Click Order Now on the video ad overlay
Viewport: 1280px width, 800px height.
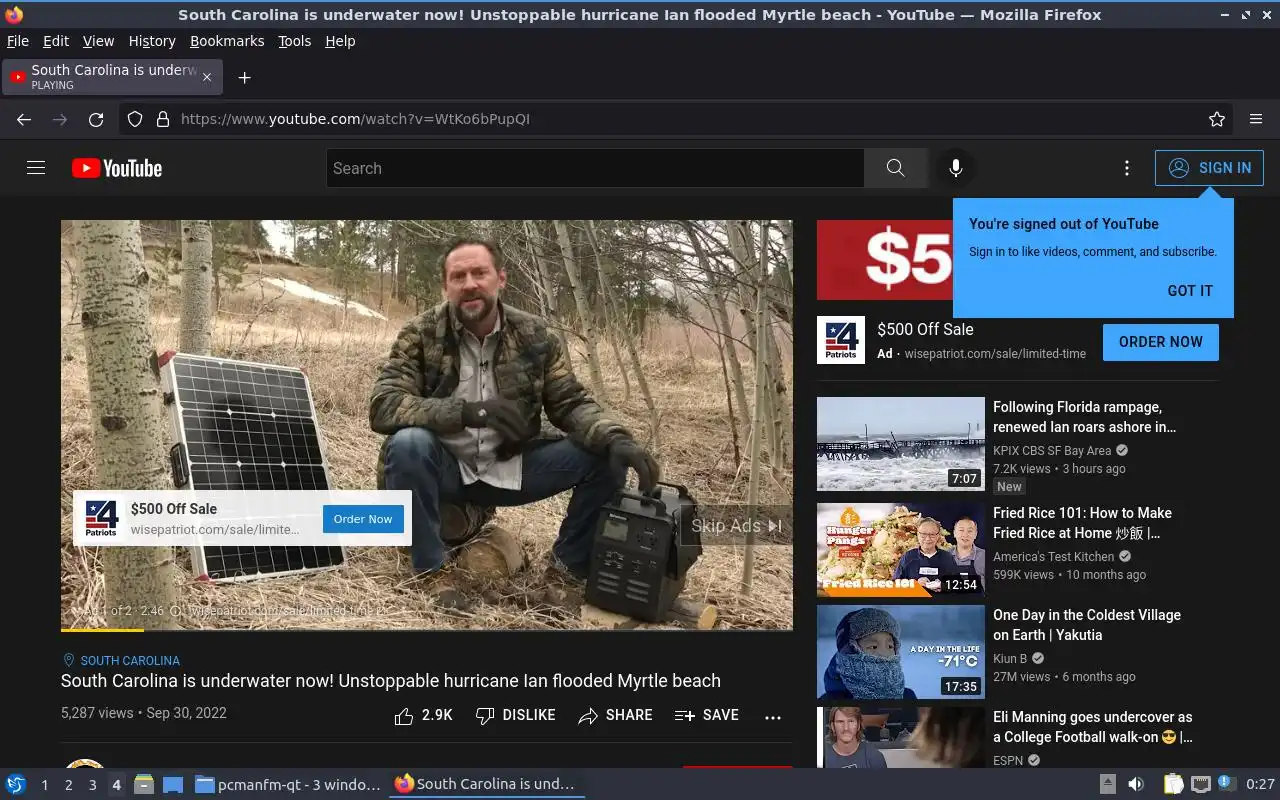[363, 519]
